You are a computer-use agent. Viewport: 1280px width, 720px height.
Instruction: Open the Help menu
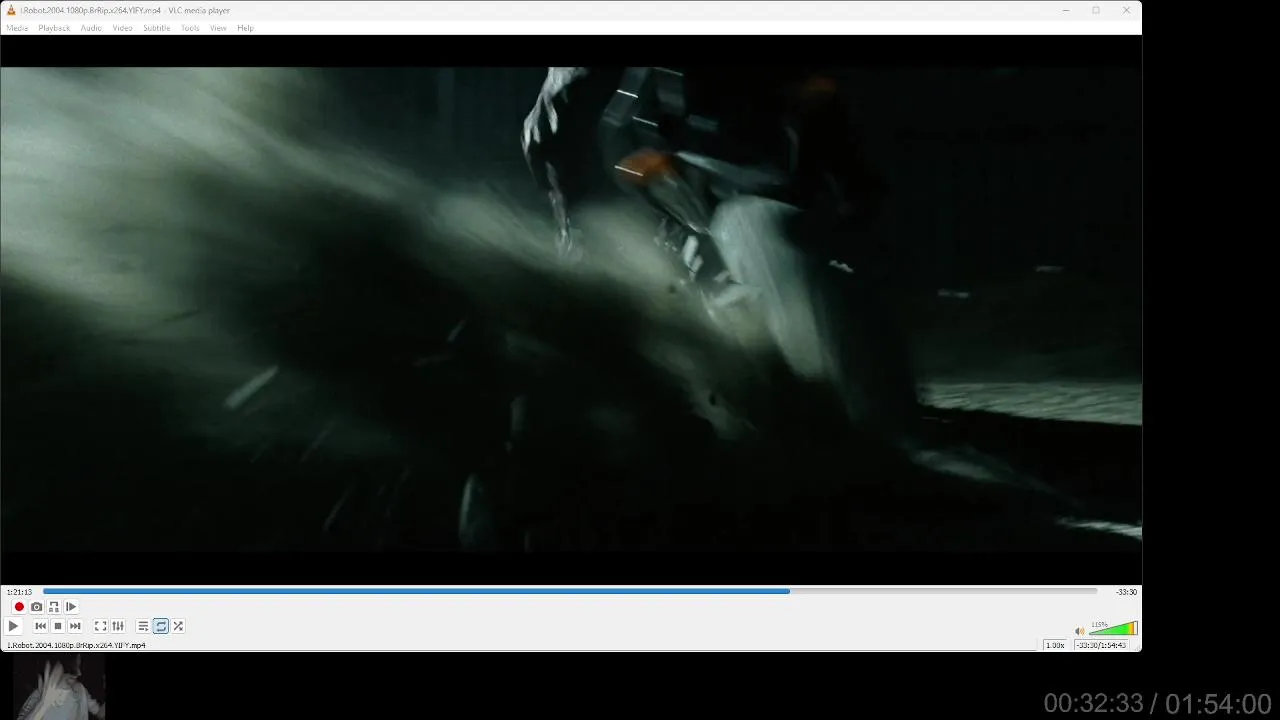coord(245,28)
